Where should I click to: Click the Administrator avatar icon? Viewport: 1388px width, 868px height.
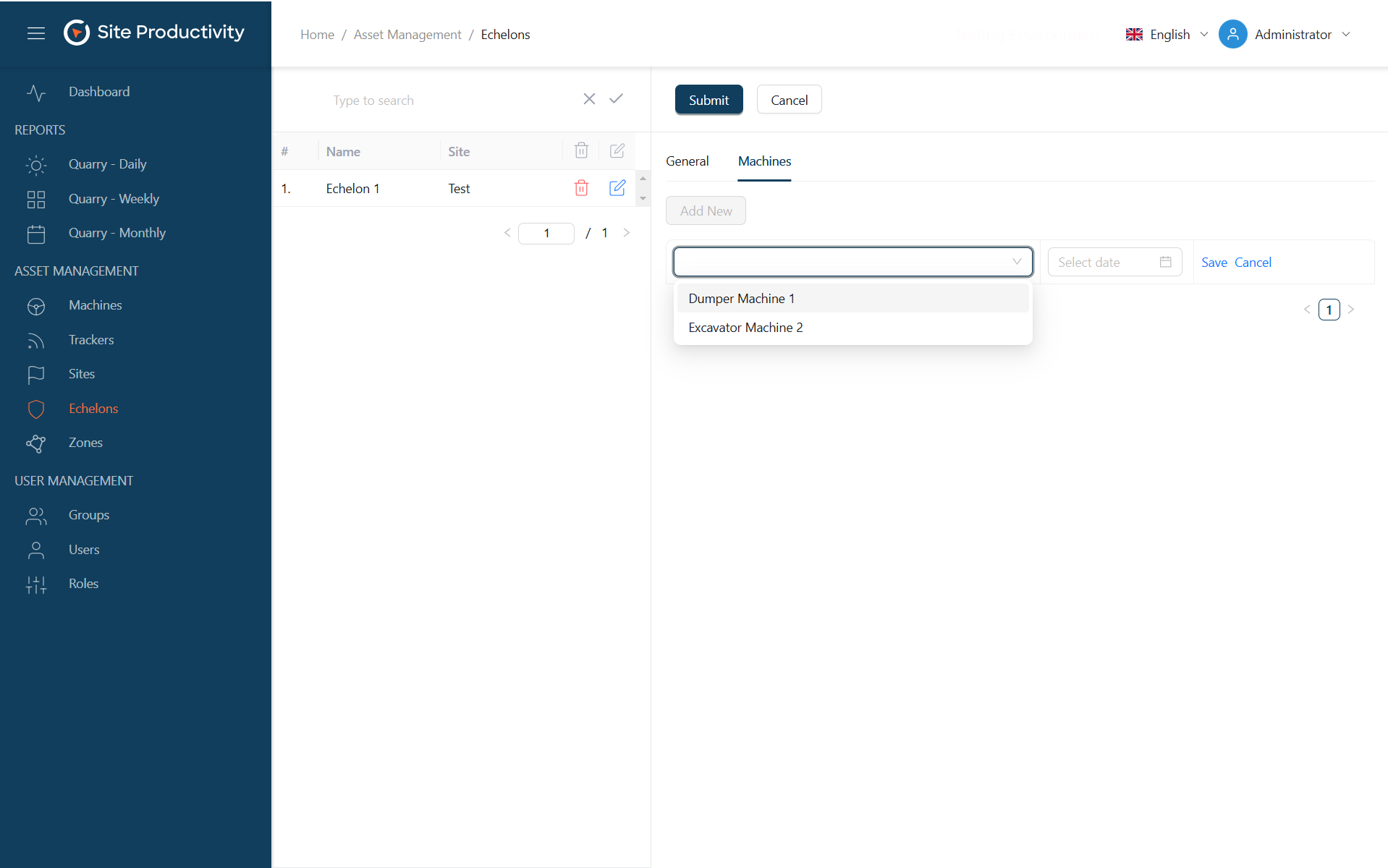click(x=1232, y=34)
